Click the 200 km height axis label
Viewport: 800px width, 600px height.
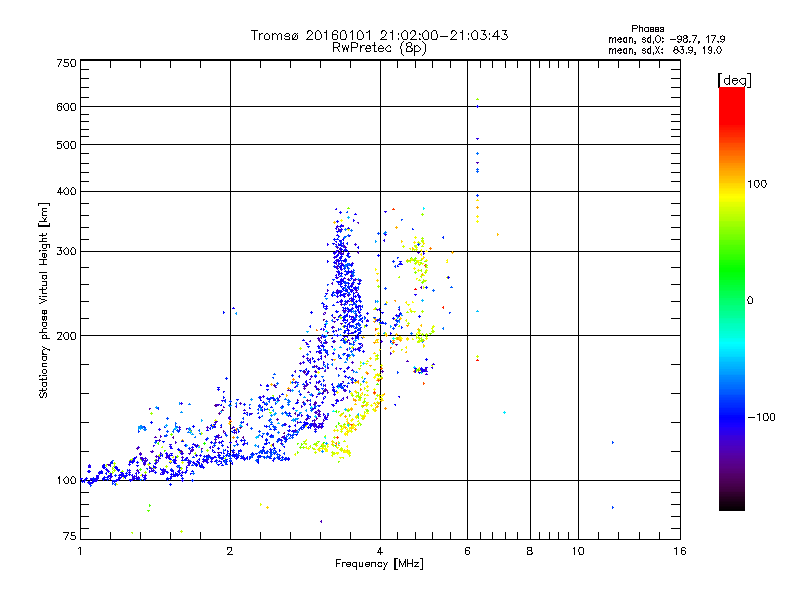[66, 336]
